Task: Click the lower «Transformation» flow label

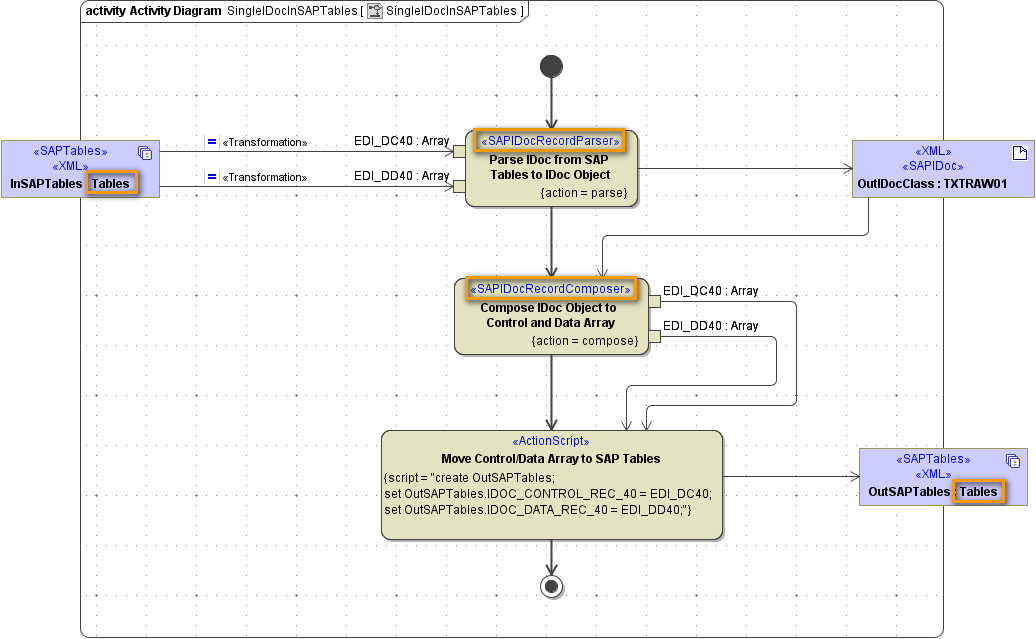Action: (264, 177)
